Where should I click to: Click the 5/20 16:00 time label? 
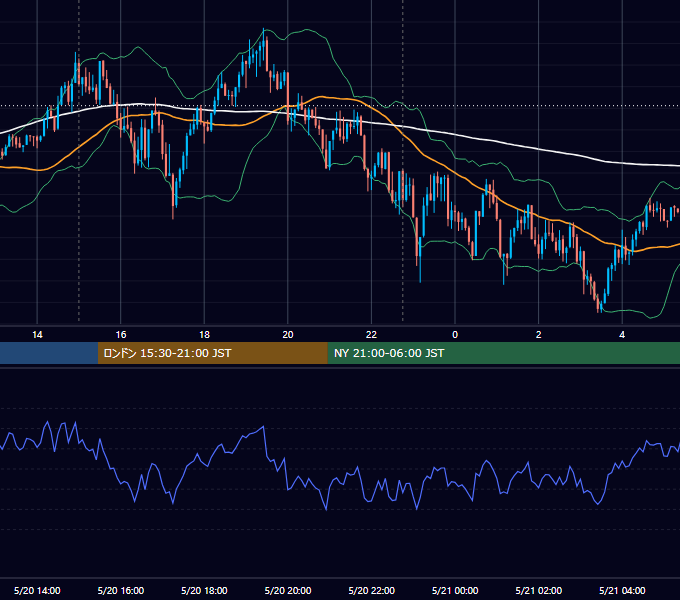[x=121, y=590]
